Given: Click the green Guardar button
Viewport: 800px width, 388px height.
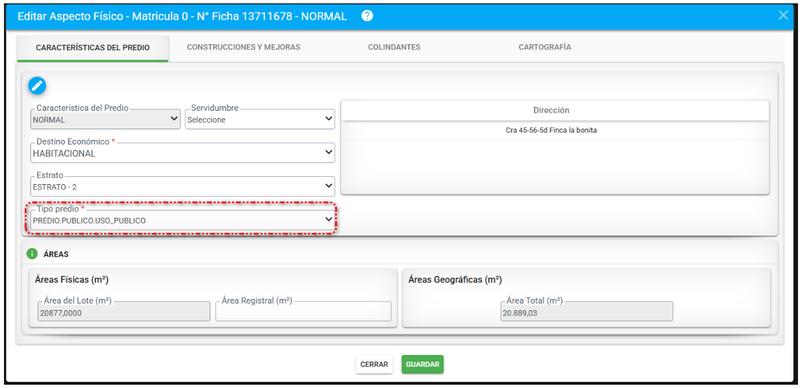Looking at the screenshot, I should coord(422,365).
